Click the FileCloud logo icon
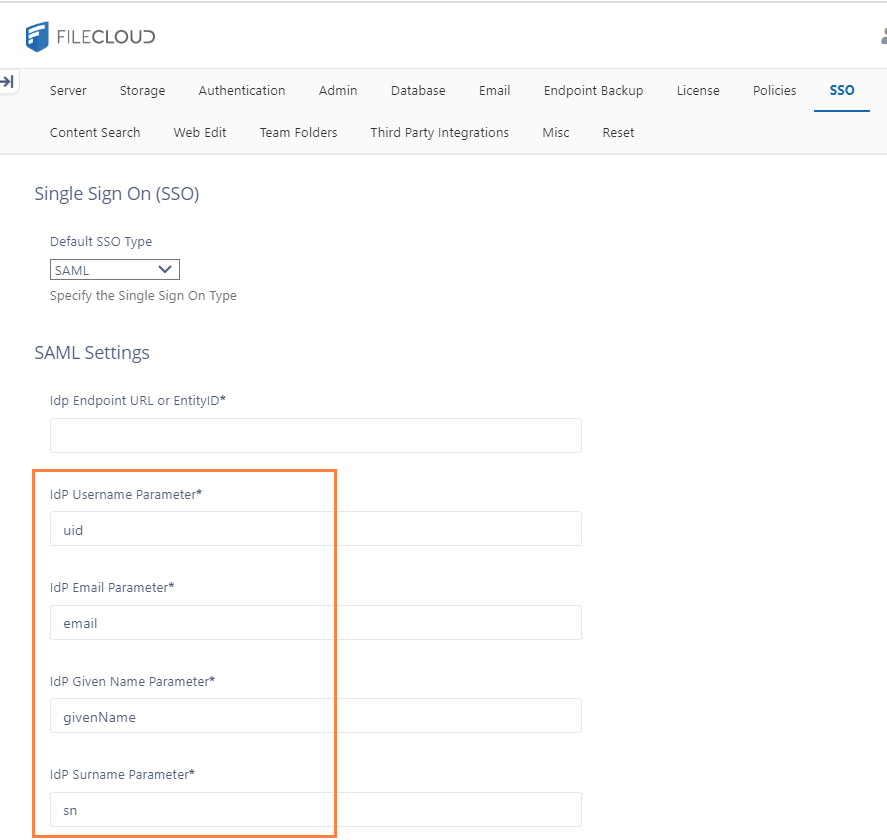The image size is (887, 840). point(37,37)
